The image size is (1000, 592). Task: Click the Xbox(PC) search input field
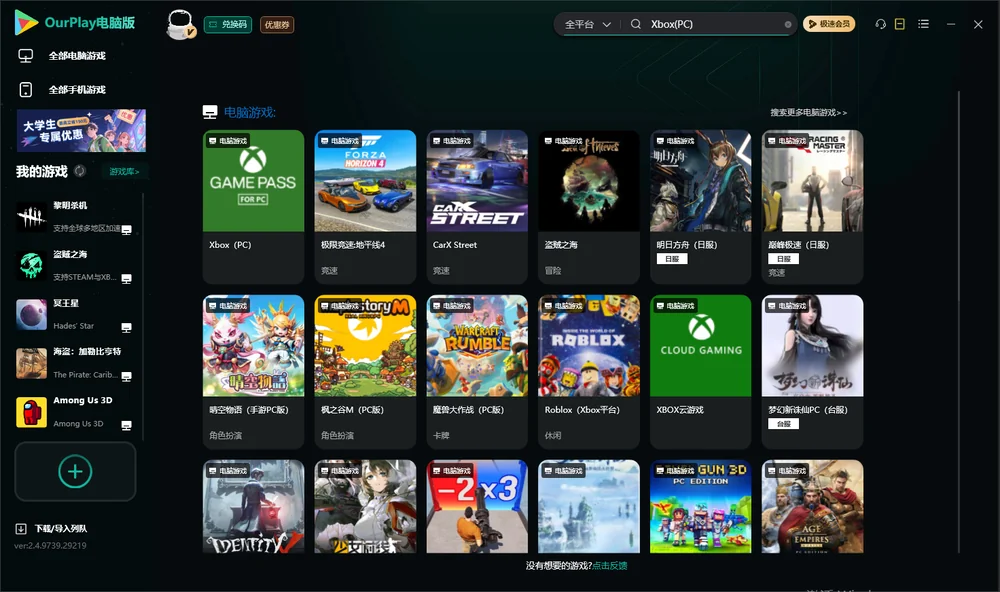point(716,24)
